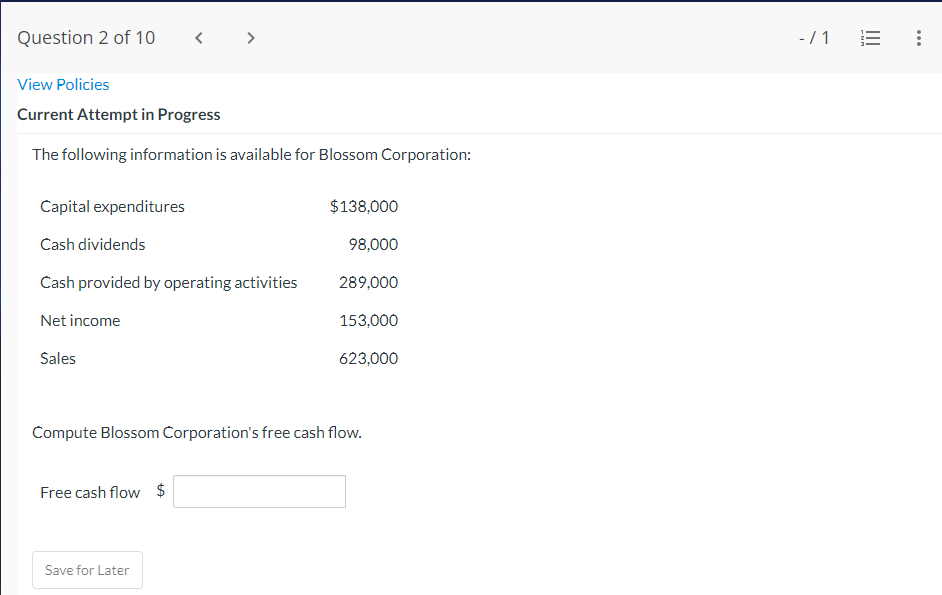
Task: Click the score indicator '- / 1'
Action: click(x=814, y=38)
